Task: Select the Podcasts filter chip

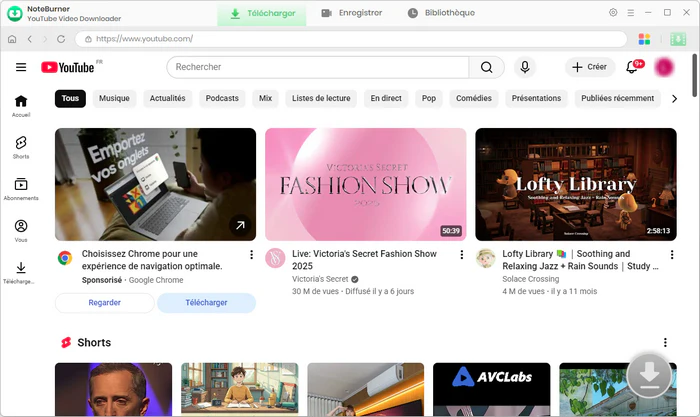Action: click(x=222, y=99)
